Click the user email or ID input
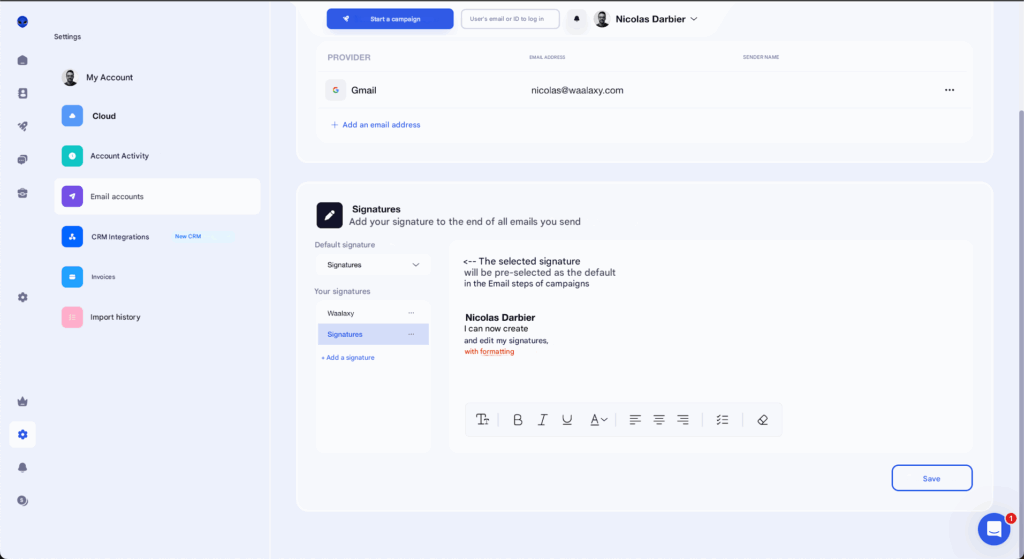This screenshot has width=1024, height=559. coord(510,19)
